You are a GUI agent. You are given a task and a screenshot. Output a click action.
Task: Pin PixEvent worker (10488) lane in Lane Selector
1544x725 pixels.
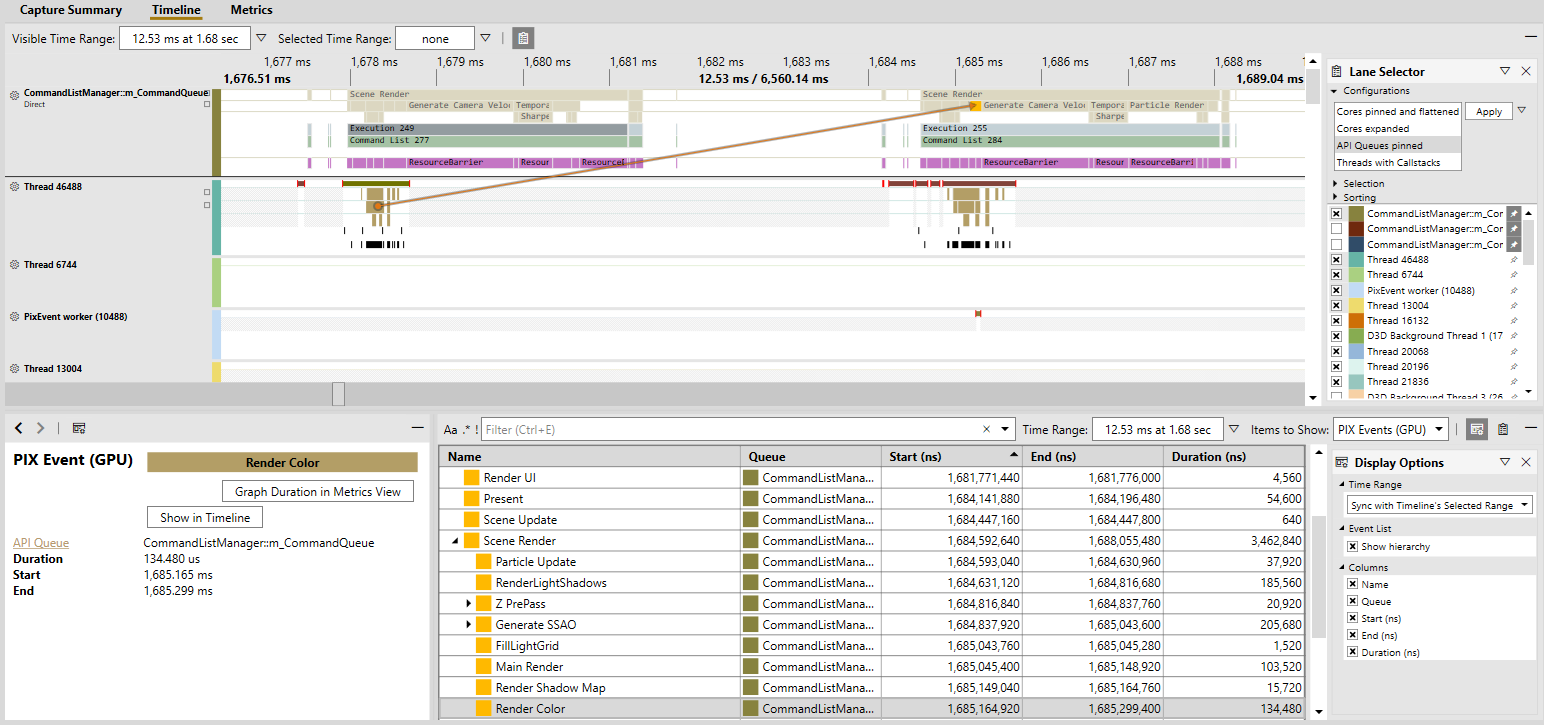[x=1513, y=290]
